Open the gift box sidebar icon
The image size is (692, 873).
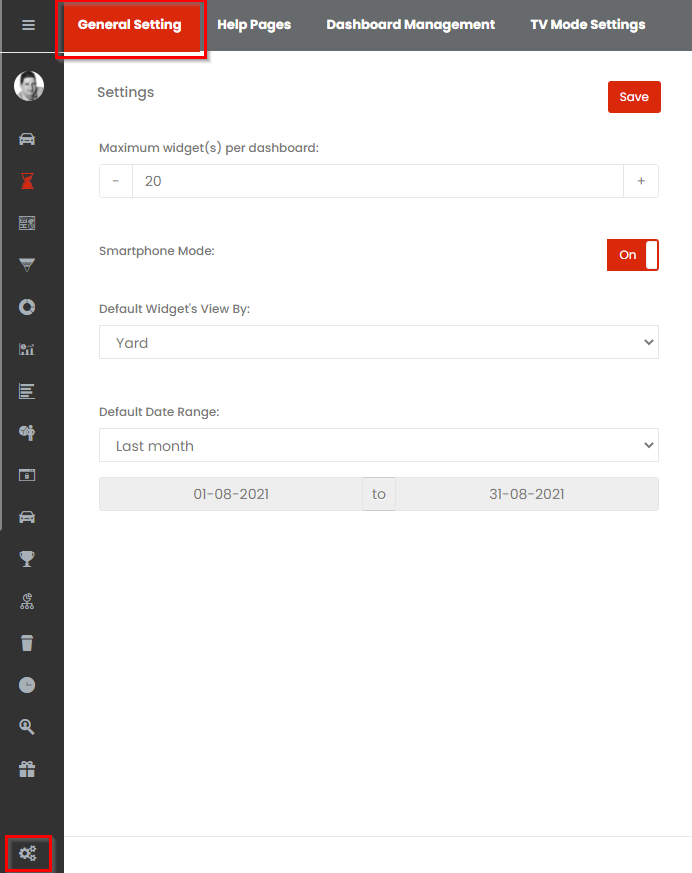(x=27, y=769)
